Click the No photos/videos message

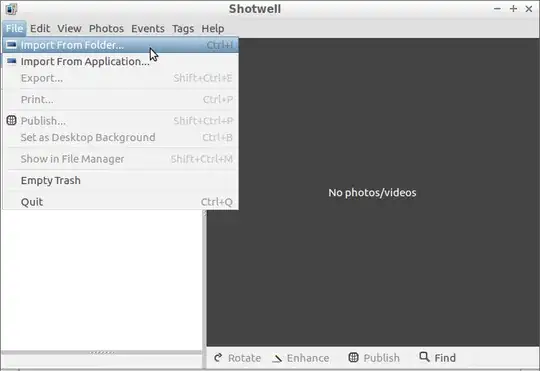click(x=372, y=193)
